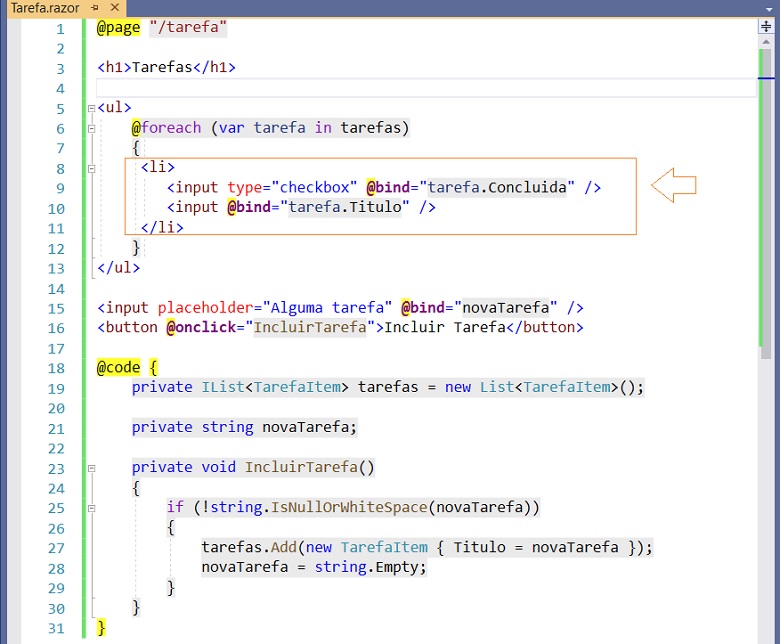This screenshot has height=644, width=780.
Task: Click the closing </ul> tag
Action: coord(118,268)
